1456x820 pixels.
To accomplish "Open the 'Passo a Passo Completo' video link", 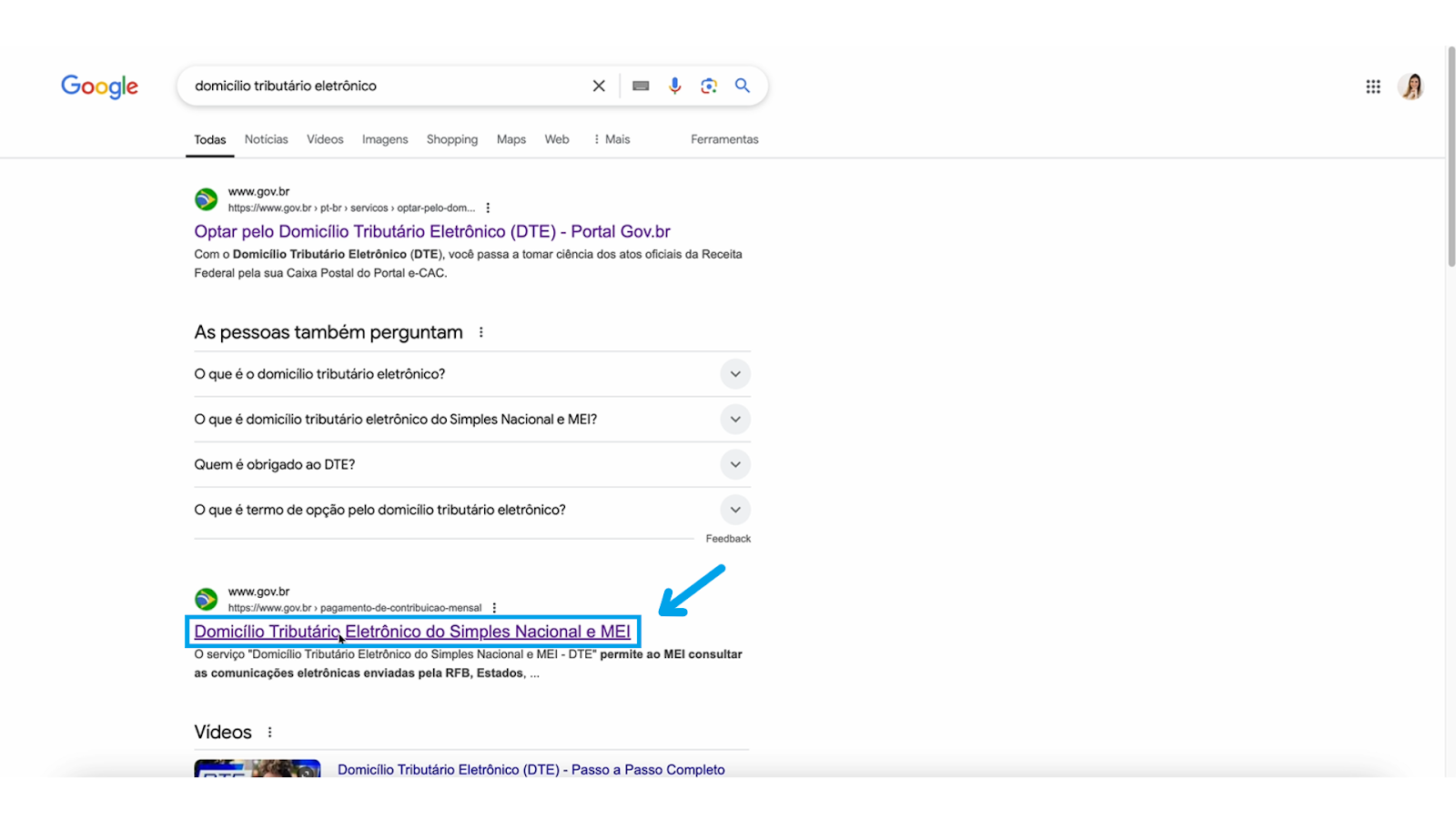I will click(531, 769).
